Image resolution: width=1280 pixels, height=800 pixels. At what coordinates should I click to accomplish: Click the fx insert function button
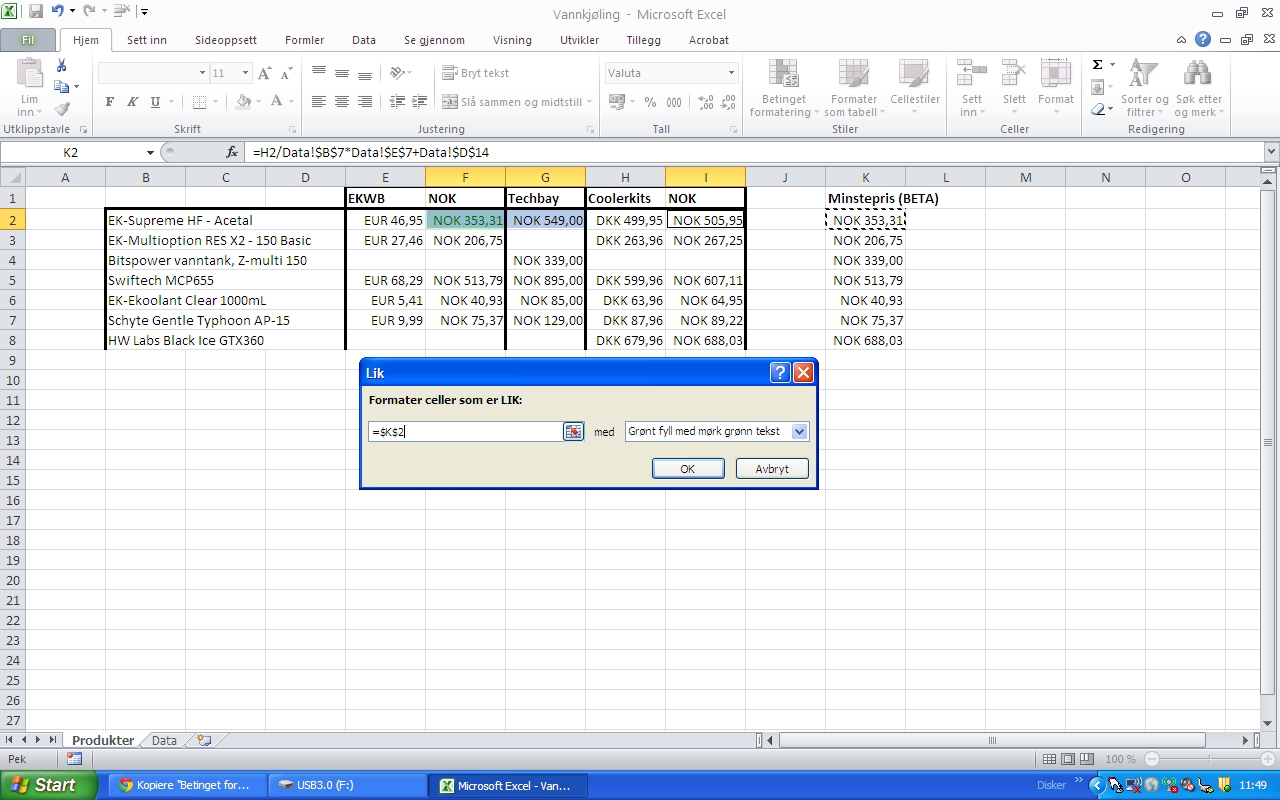(x=232, y=152)
